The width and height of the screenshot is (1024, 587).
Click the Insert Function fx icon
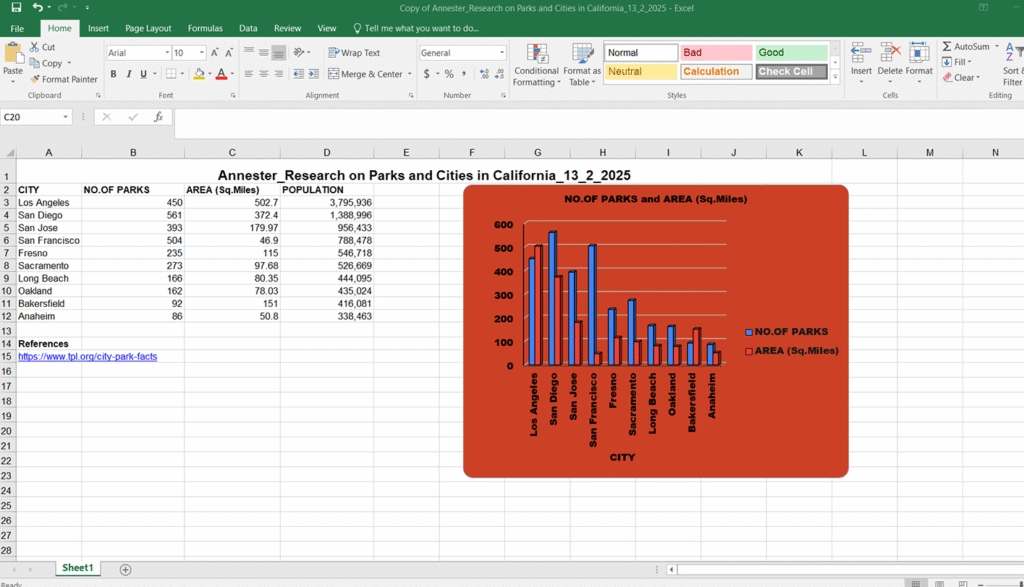coord(158,117)
